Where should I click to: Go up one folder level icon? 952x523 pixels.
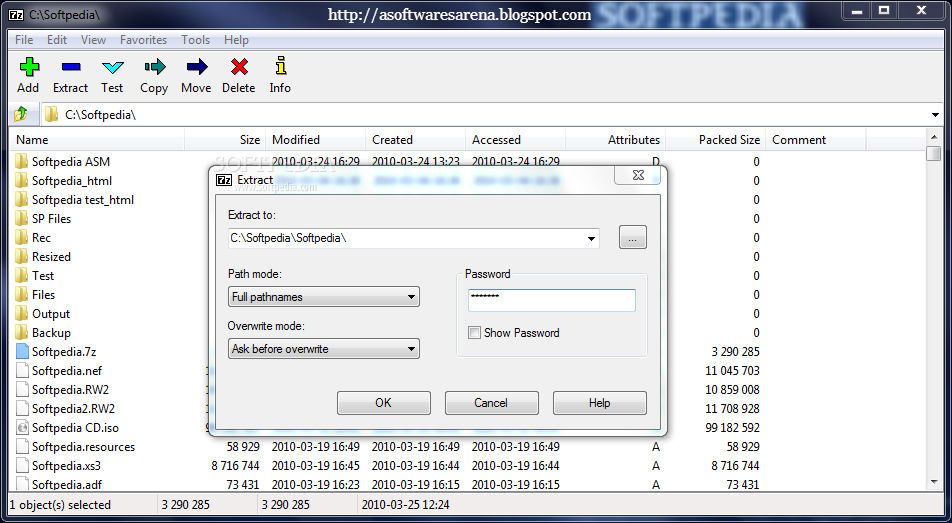21,114
